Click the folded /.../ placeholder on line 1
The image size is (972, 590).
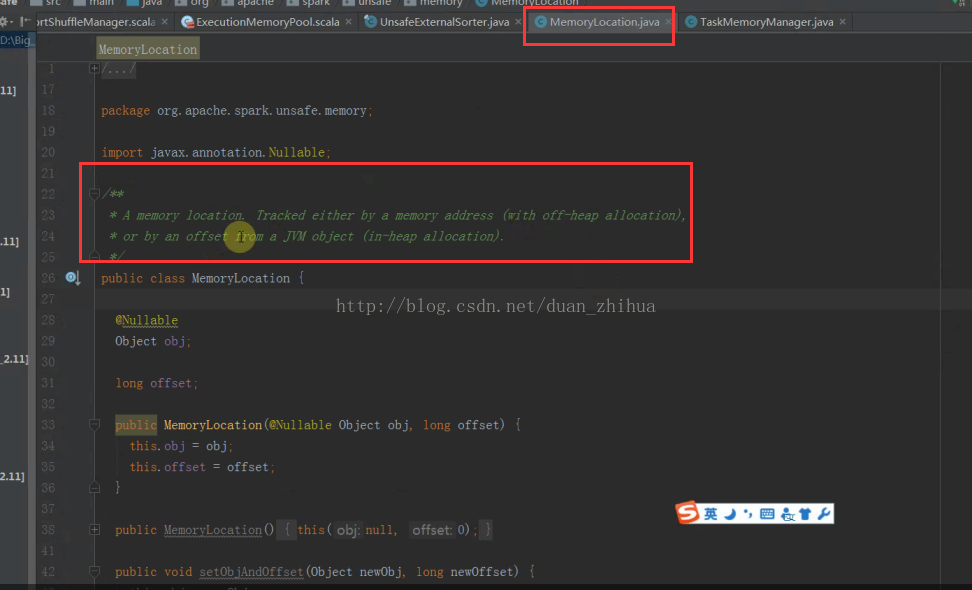[118, 69]
